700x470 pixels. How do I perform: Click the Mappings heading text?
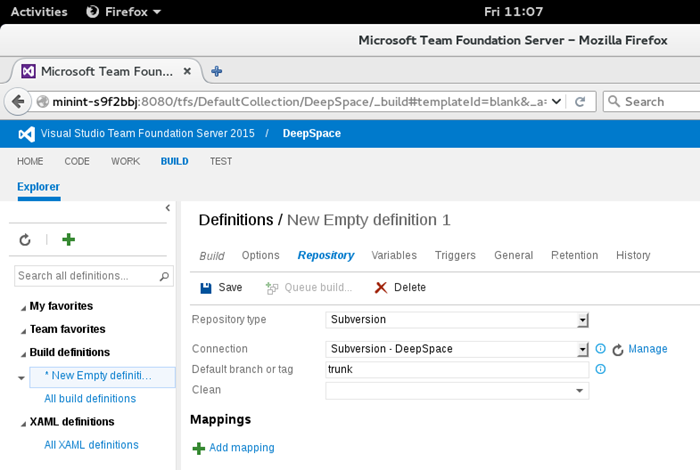[x=221, y=420]
